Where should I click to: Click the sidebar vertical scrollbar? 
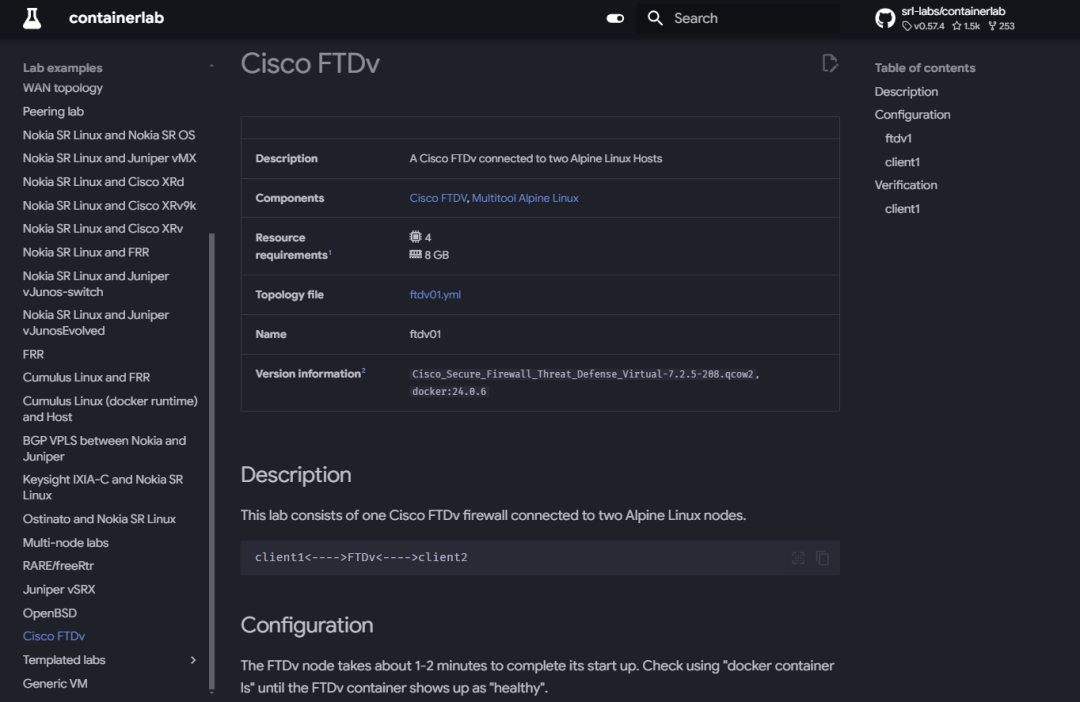point(211,462)
